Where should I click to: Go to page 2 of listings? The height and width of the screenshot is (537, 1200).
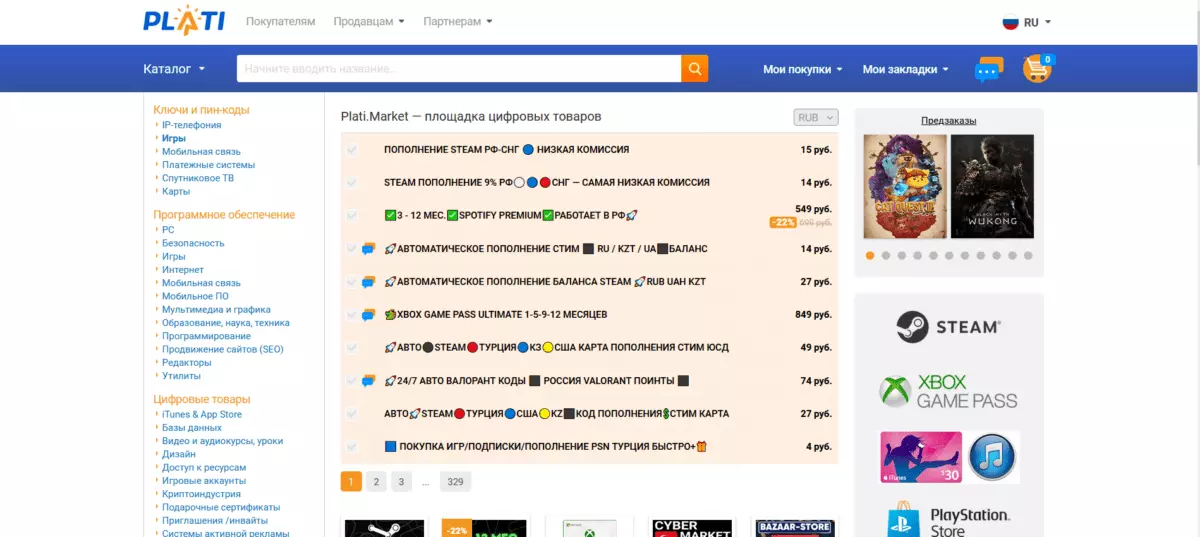[x=376, y=482]
